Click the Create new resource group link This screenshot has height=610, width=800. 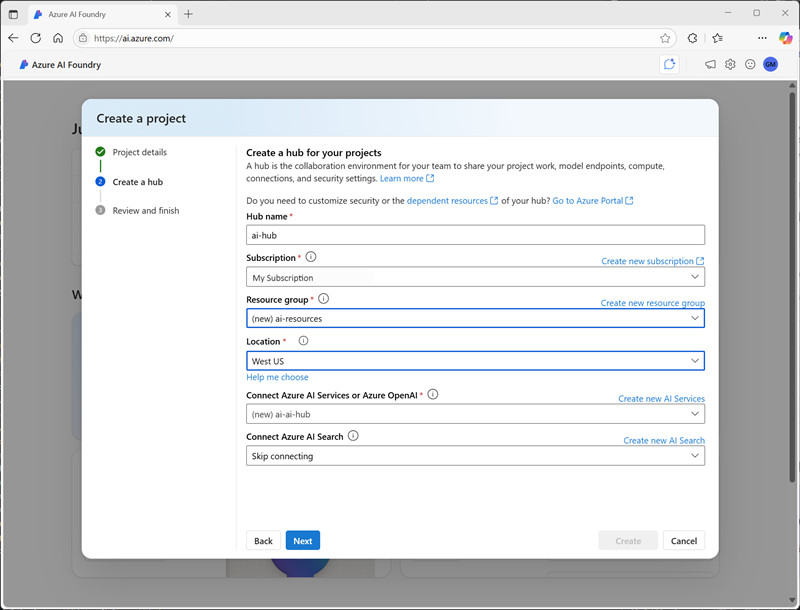point(655,302)
